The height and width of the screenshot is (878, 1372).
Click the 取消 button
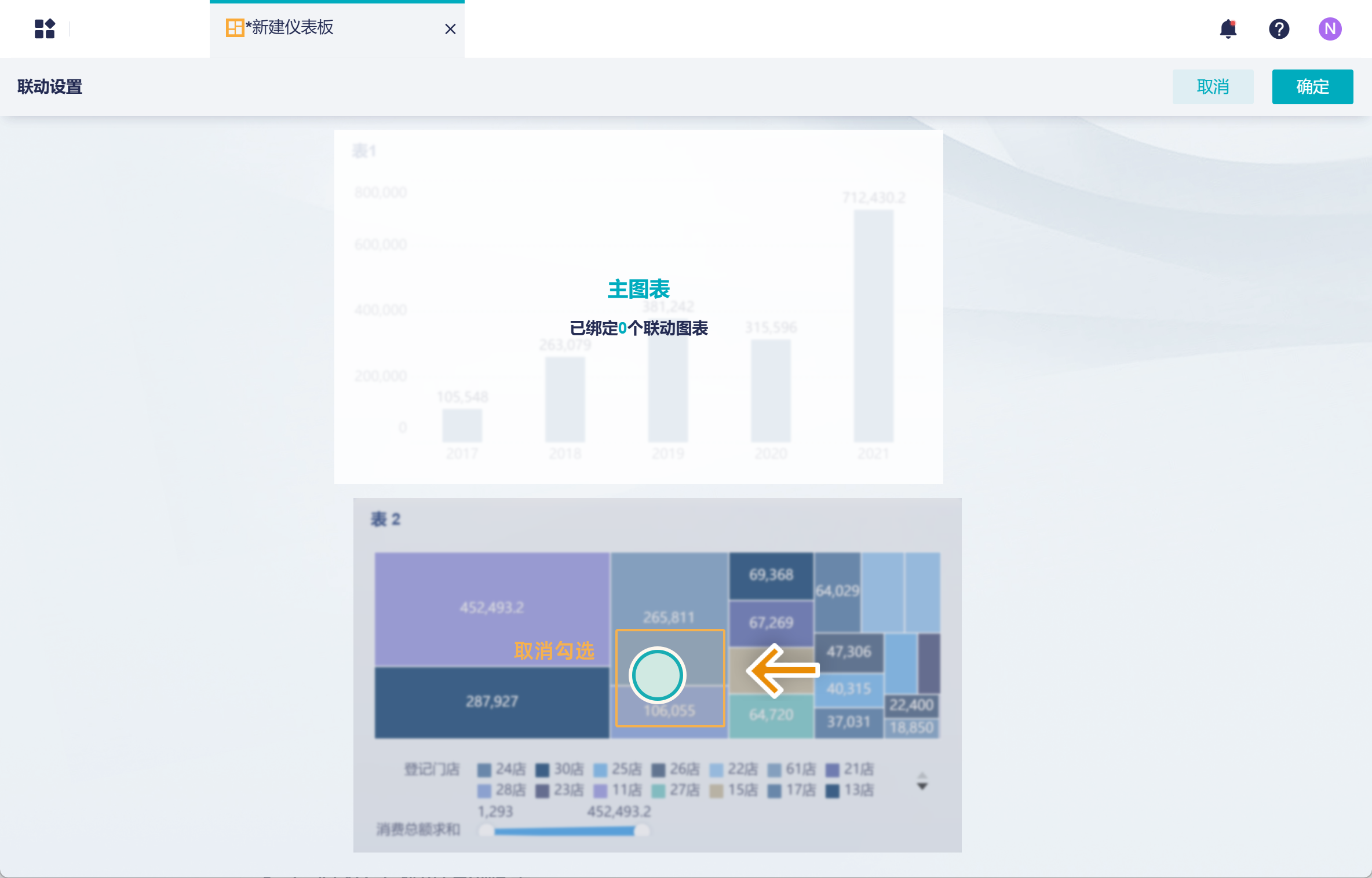coord(1213,87)
